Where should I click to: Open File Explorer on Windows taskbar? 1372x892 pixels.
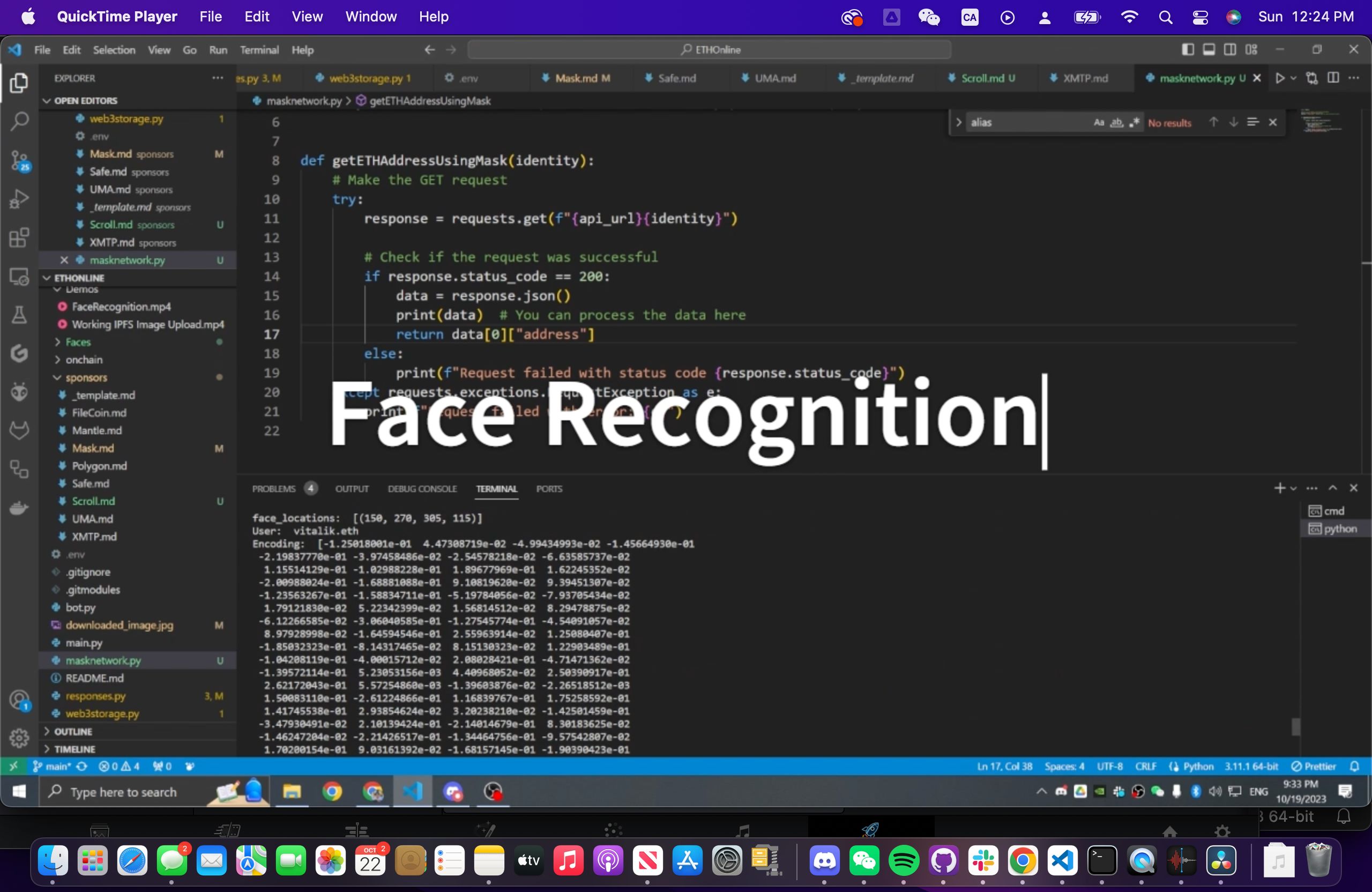(x=292, y=792)
